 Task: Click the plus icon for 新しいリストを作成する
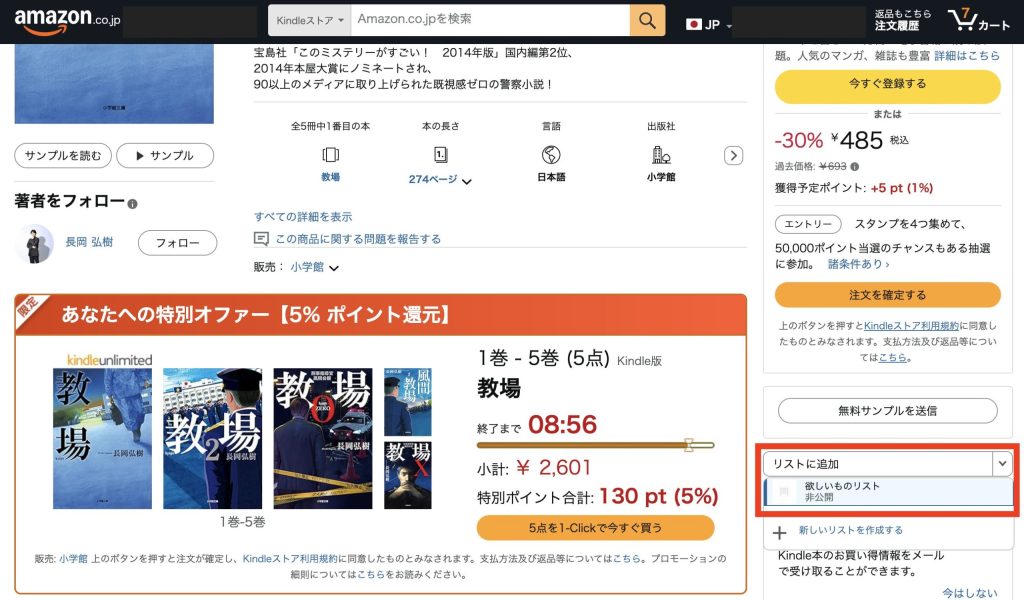[779, 533]
